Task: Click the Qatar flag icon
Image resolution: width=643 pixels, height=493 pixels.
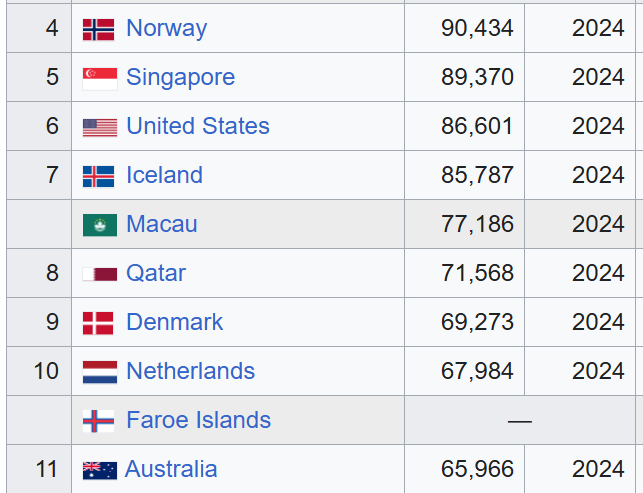Action: click(100, 274)
